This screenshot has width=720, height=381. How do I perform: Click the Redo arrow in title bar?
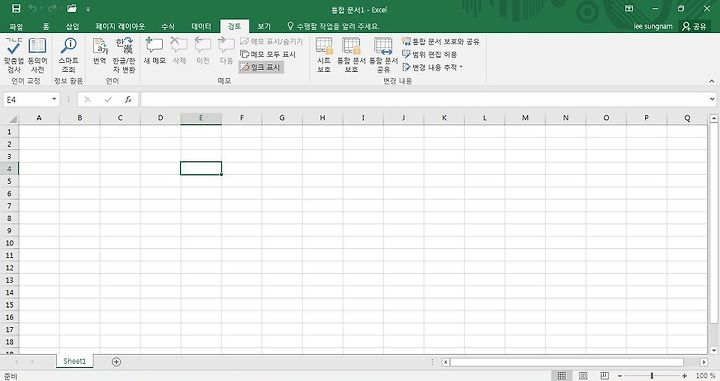(52, 8)
